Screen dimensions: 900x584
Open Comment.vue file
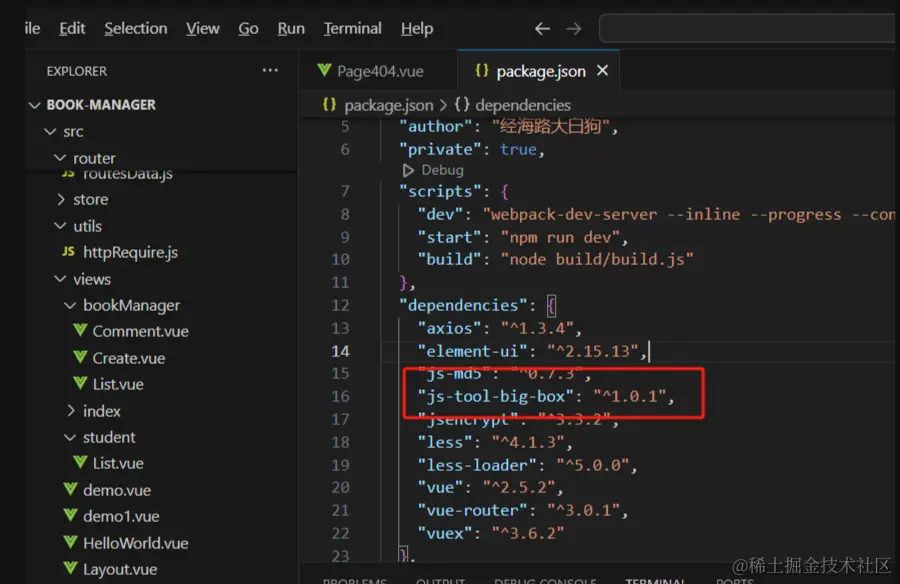tap(141, 331)
